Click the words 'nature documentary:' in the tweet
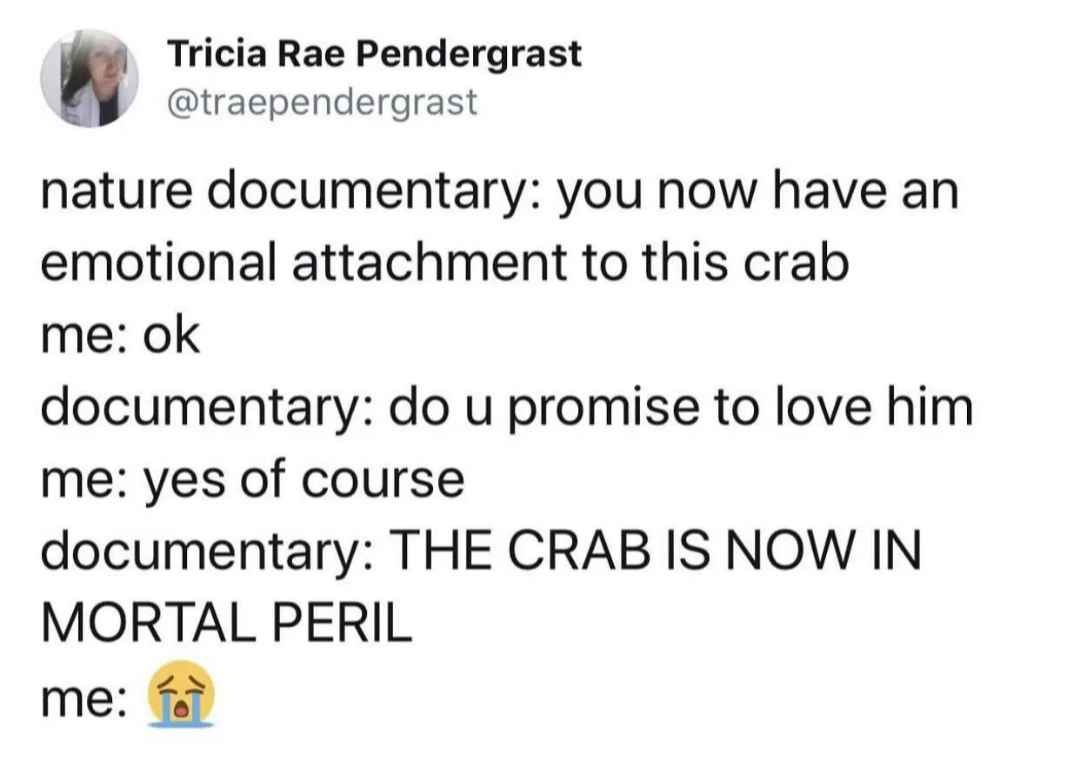This screenshot has height=773, width=1080. (292, 191)
